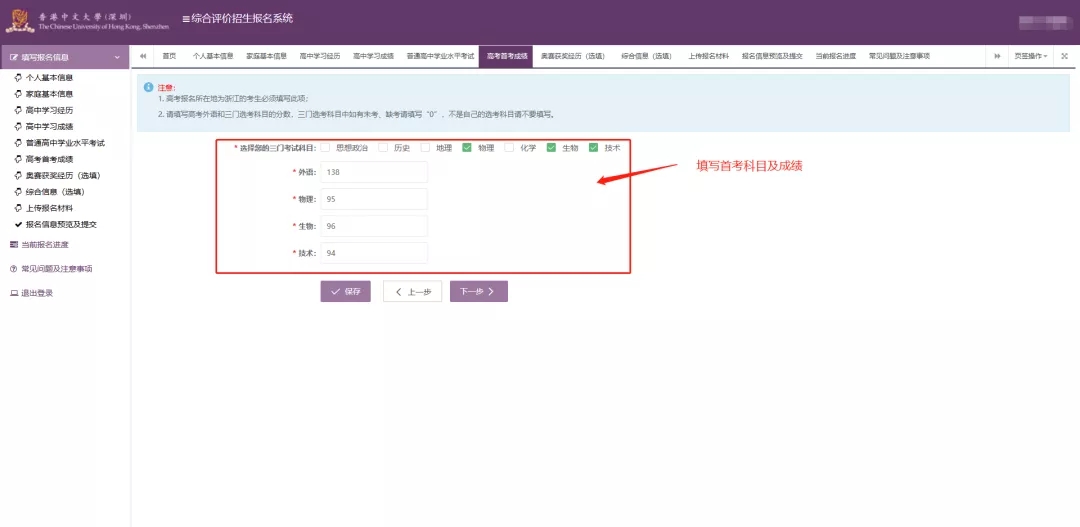Switch to the 首页 tab
The width and height of the screenshot is (1080, 527).
(169, 56)
